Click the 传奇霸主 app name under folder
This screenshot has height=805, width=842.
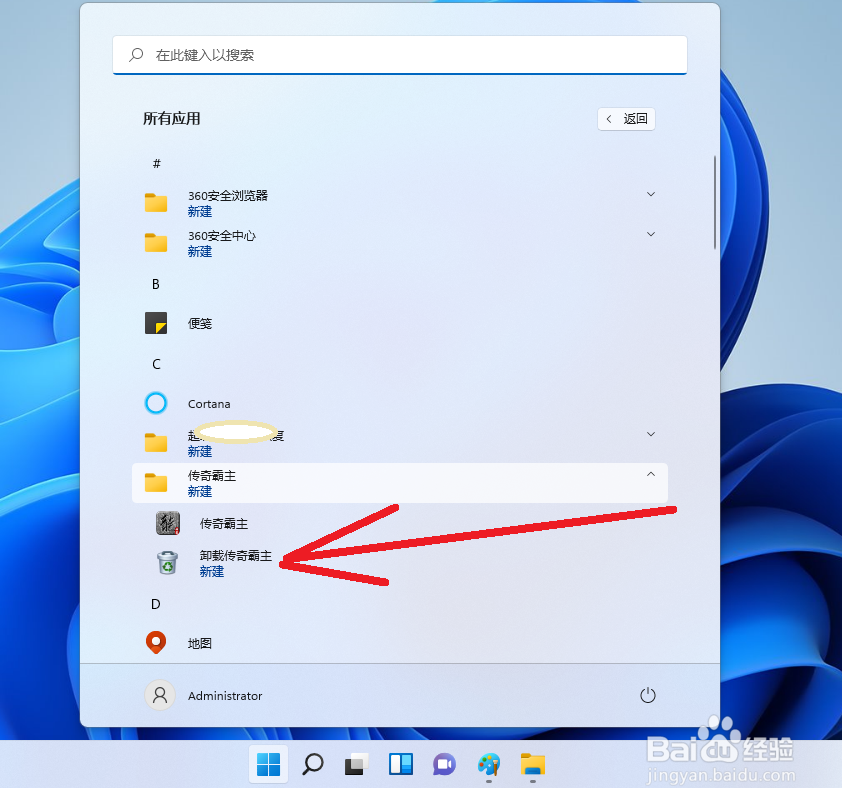pos(224,524)
